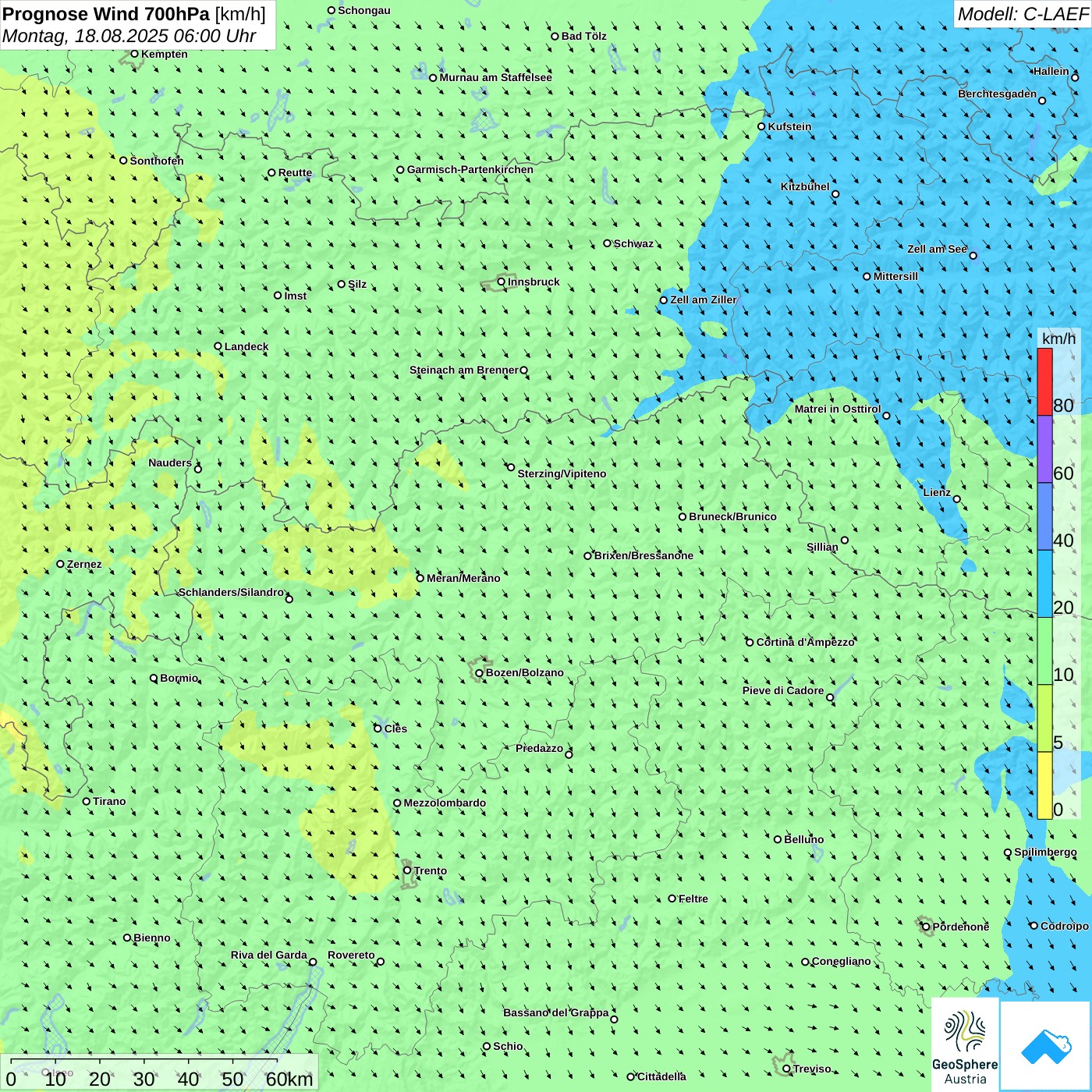The image size is (1092, 1092).
Task: Click the km/h legend heading
Action: pos(1058,339)
